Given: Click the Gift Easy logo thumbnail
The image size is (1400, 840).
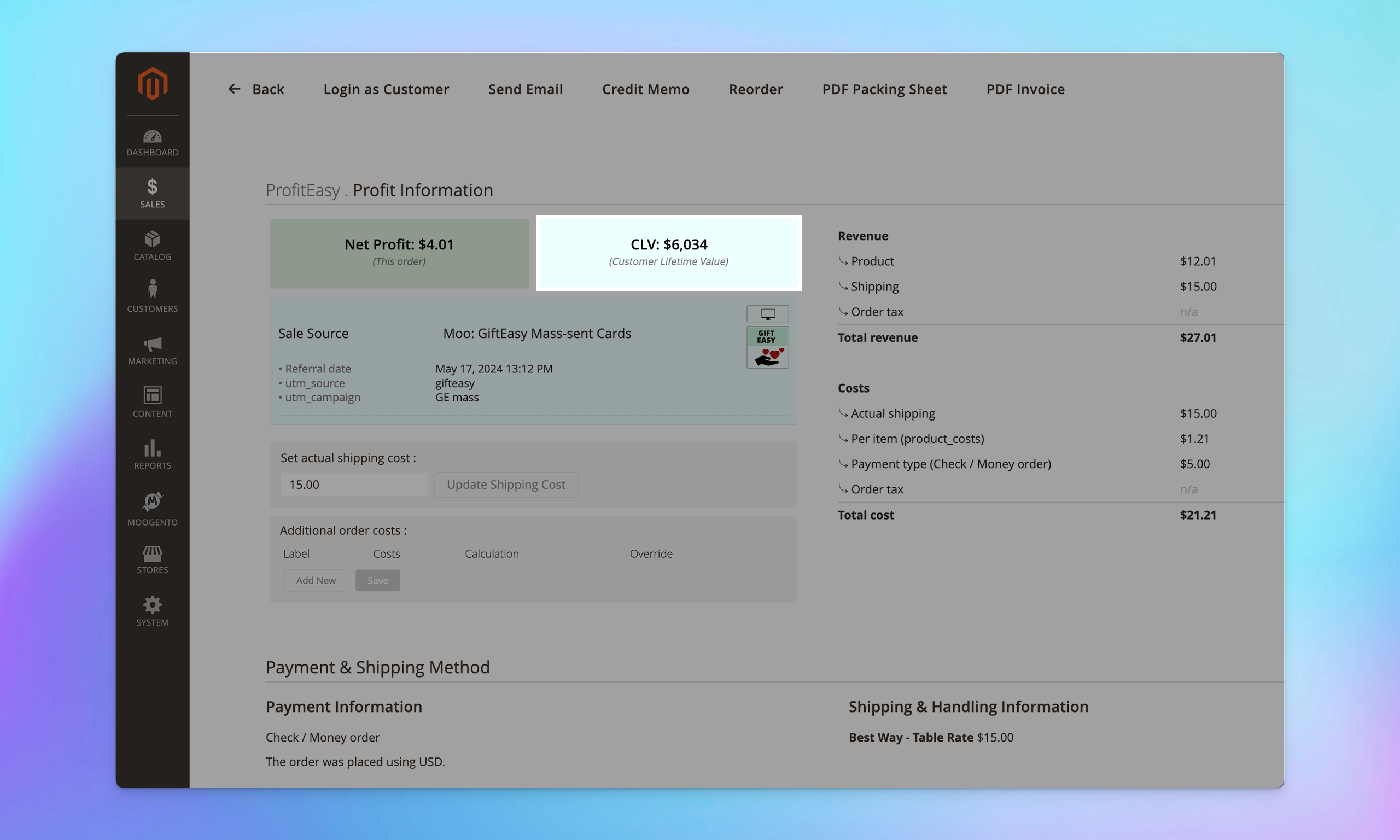Looking at the screenshot, I should coord(767,348).
